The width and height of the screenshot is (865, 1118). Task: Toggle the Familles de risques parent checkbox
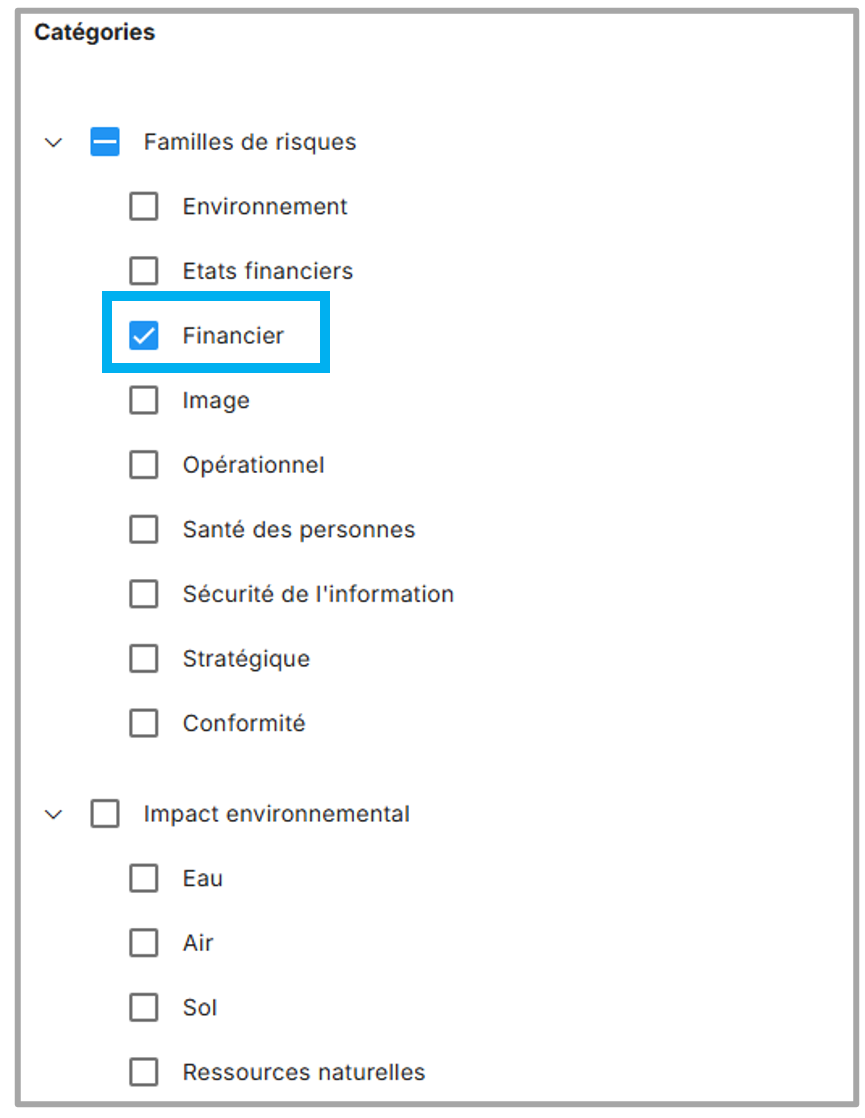click(105, 142)
